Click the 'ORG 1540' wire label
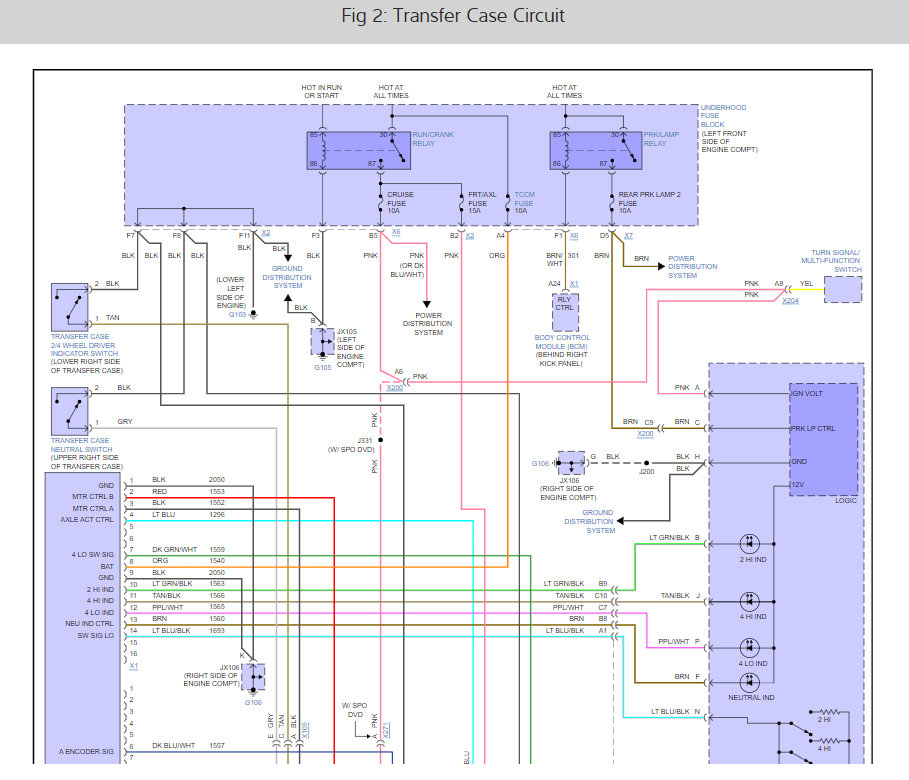 188,561
